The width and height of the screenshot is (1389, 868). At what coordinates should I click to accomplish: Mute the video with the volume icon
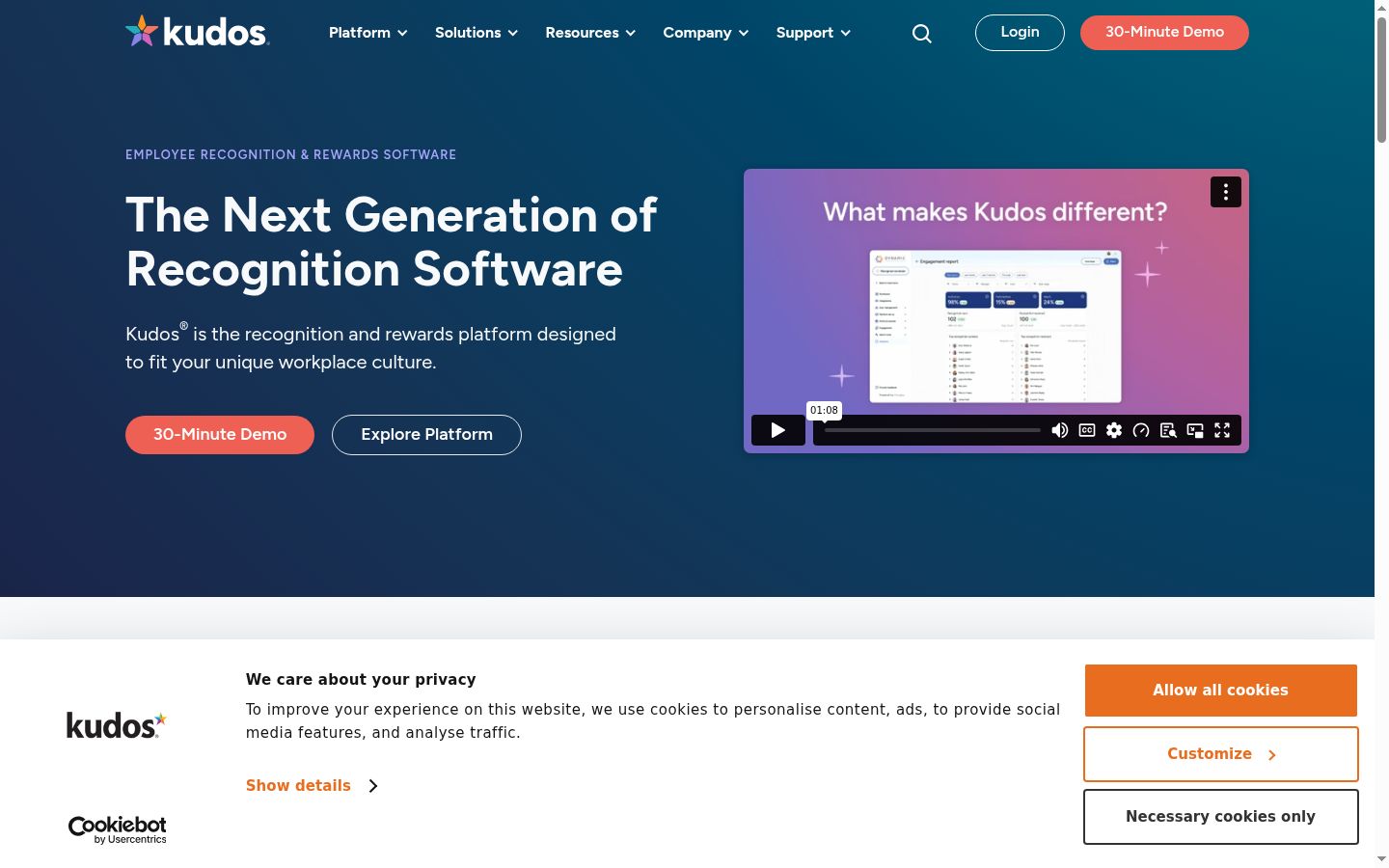point(1059,430)
